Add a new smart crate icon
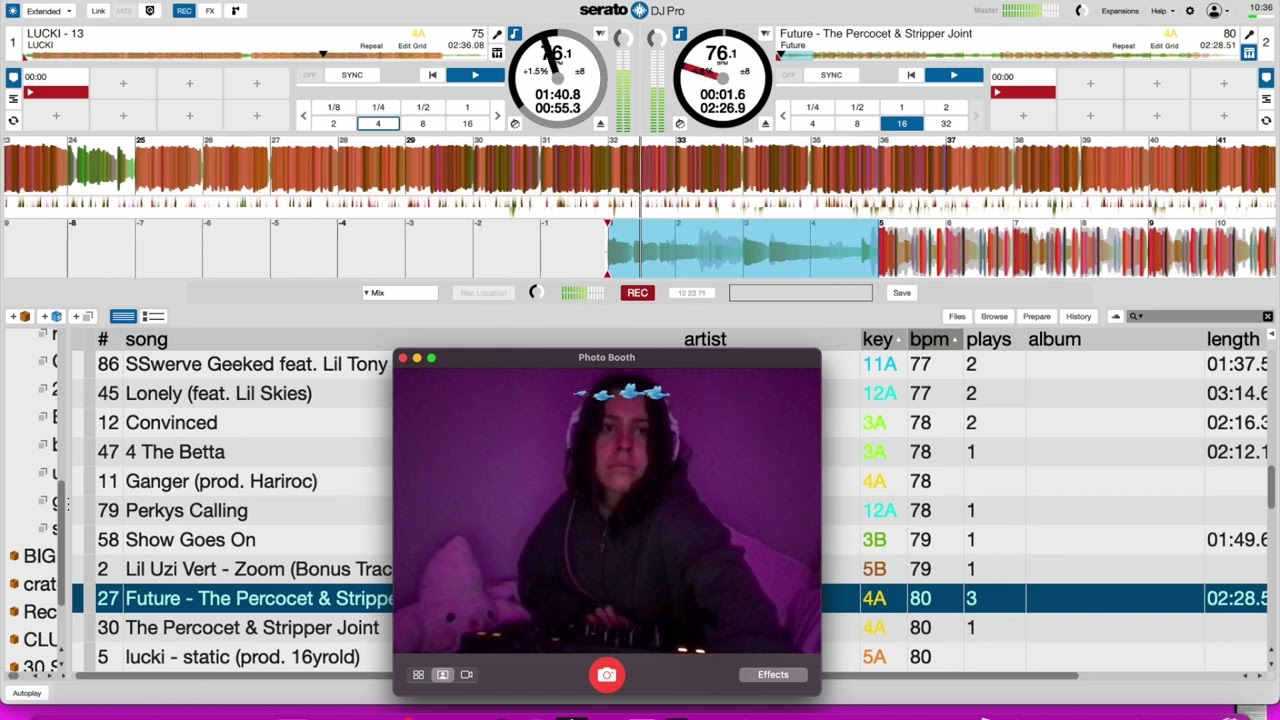This screenshot has width=1280, height=720. coord(52,317)
